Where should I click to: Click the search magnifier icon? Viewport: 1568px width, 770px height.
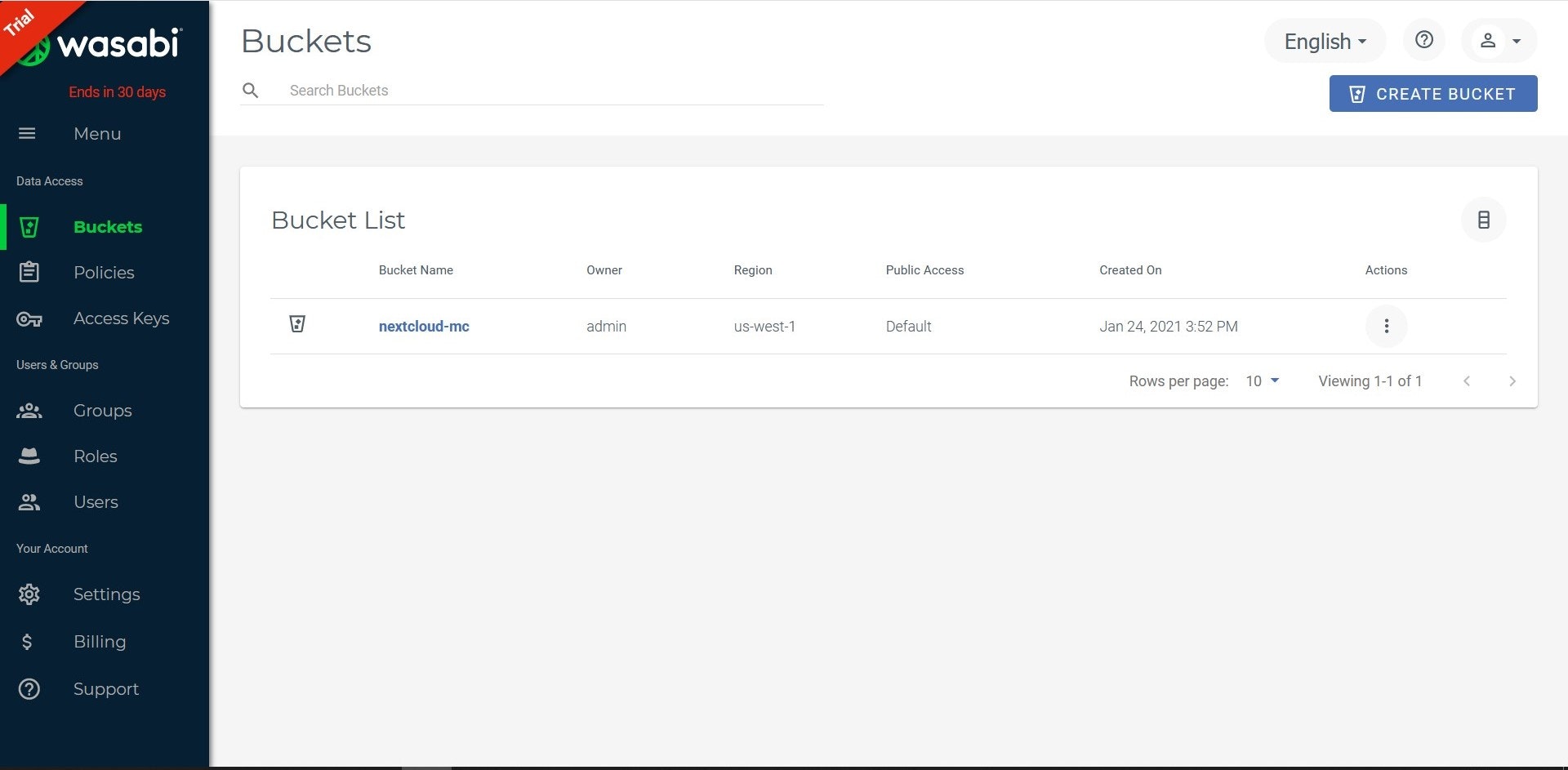coord(251,91)
